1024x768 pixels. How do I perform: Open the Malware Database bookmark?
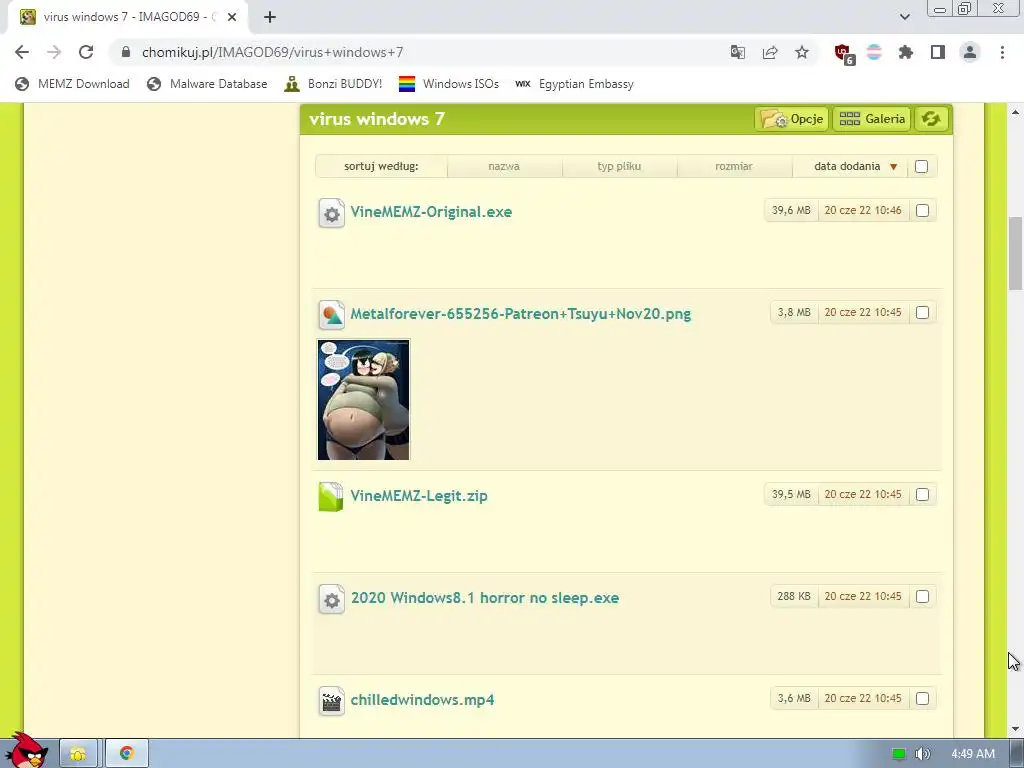click(x=207, y=84)
